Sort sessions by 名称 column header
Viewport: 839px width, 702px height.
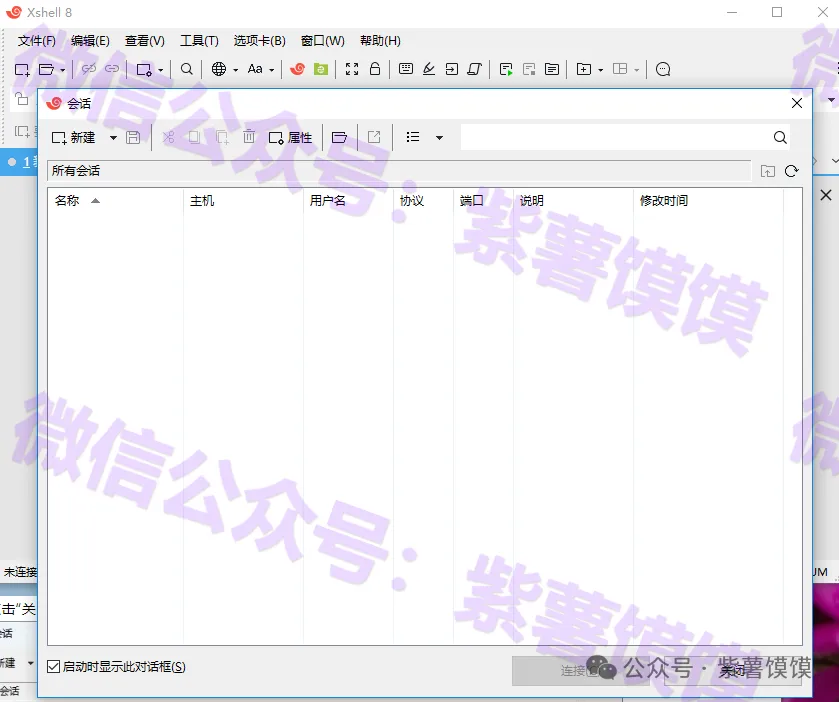[68, 201]
